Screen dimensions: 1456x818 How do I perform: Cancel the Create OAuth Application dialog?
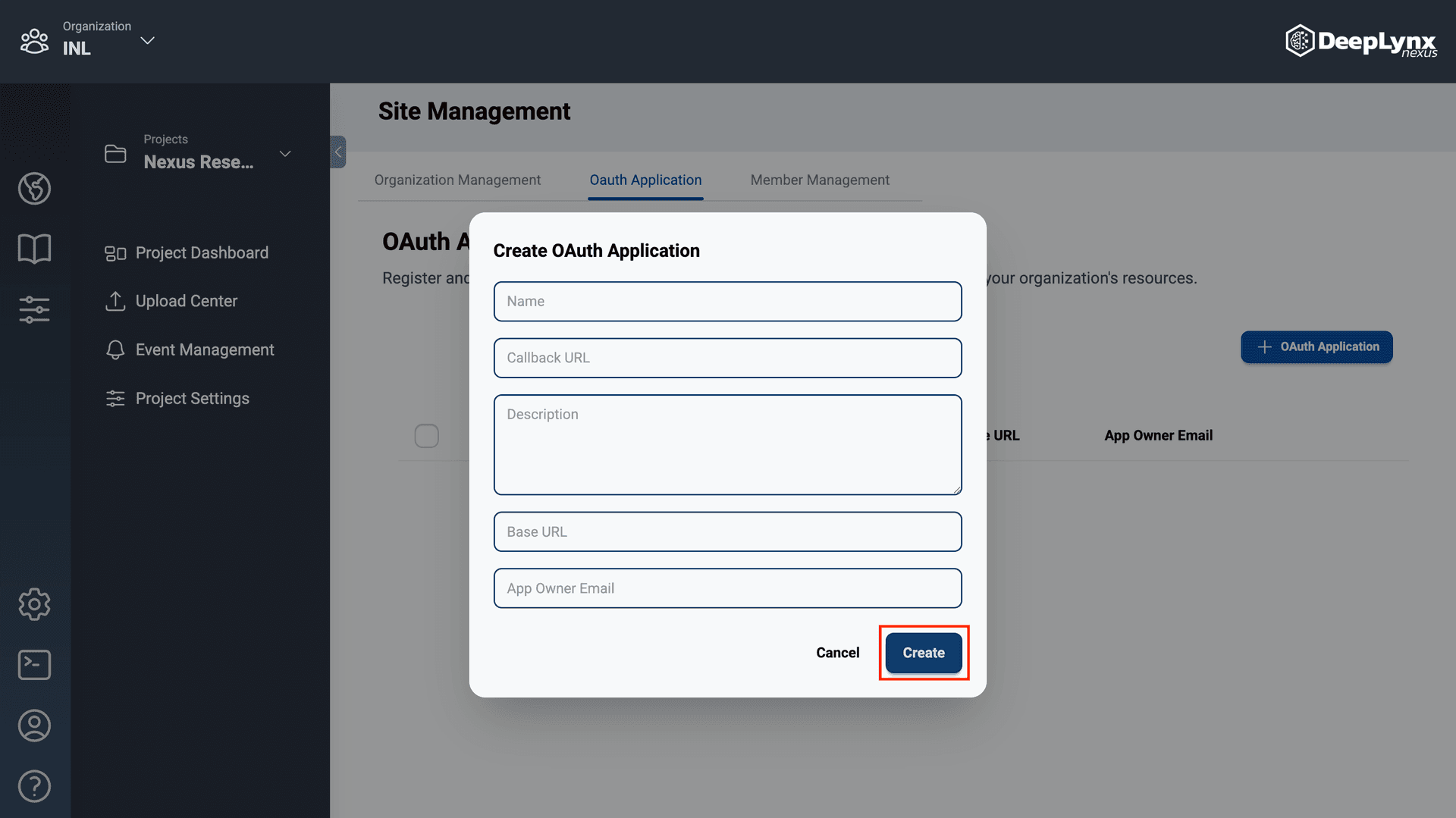837,652
